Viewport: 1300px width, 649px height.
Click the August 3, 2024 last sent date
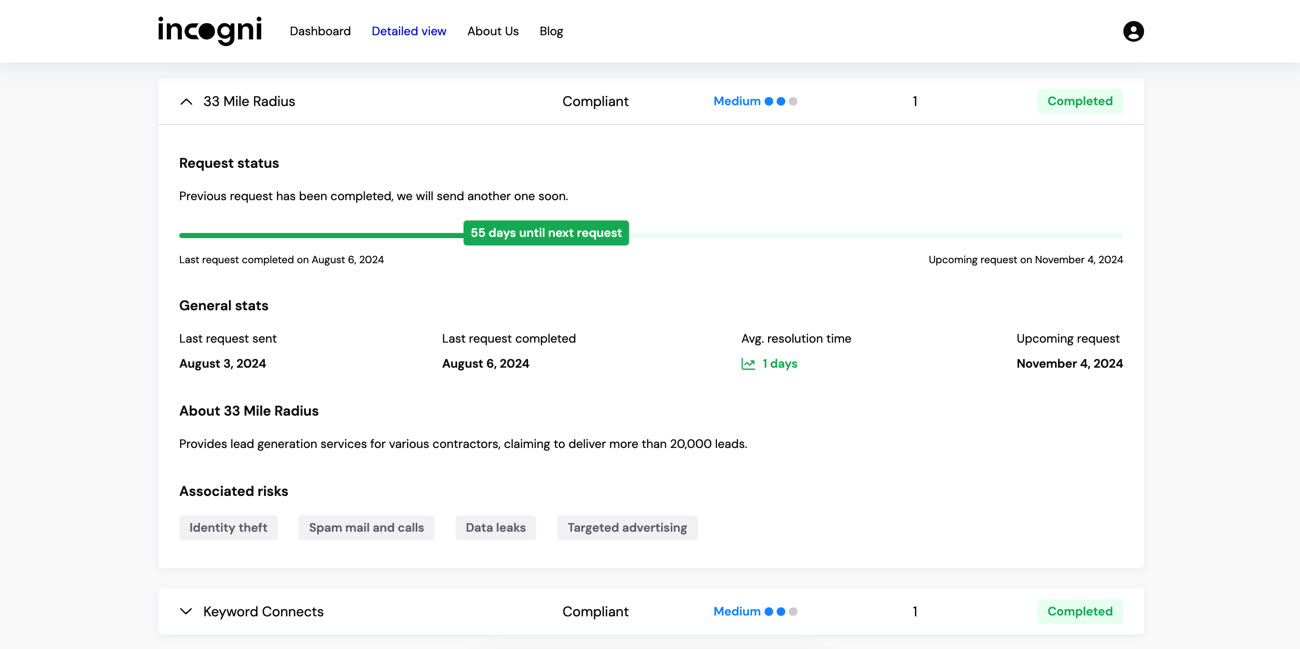pyautogui.click(x=222, y=364)
